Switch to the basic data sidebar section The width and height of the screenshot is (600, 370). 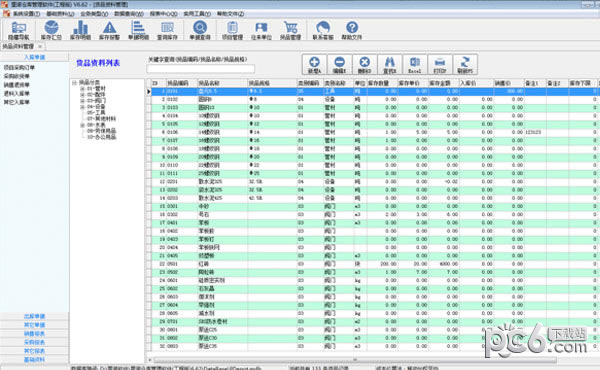(x=34, y=360)
